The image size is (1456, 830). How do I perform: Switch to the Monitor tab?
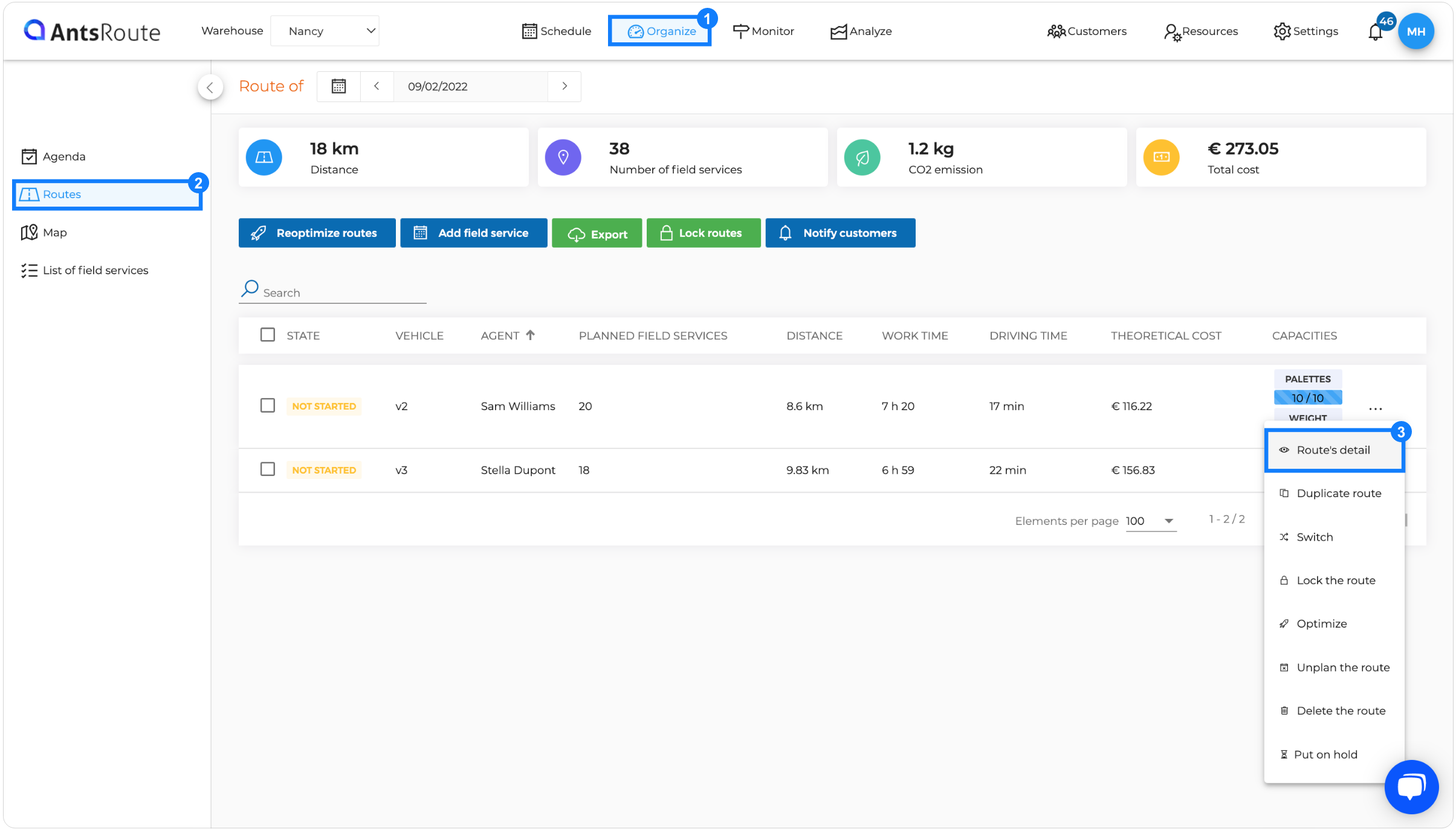[x=763, y=31]
